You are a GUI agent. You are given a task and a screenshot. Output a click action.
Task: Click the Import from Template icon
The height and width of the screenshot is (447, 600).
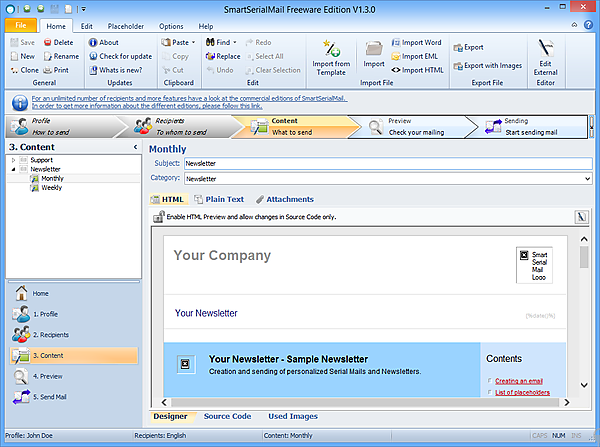(331, 49)
